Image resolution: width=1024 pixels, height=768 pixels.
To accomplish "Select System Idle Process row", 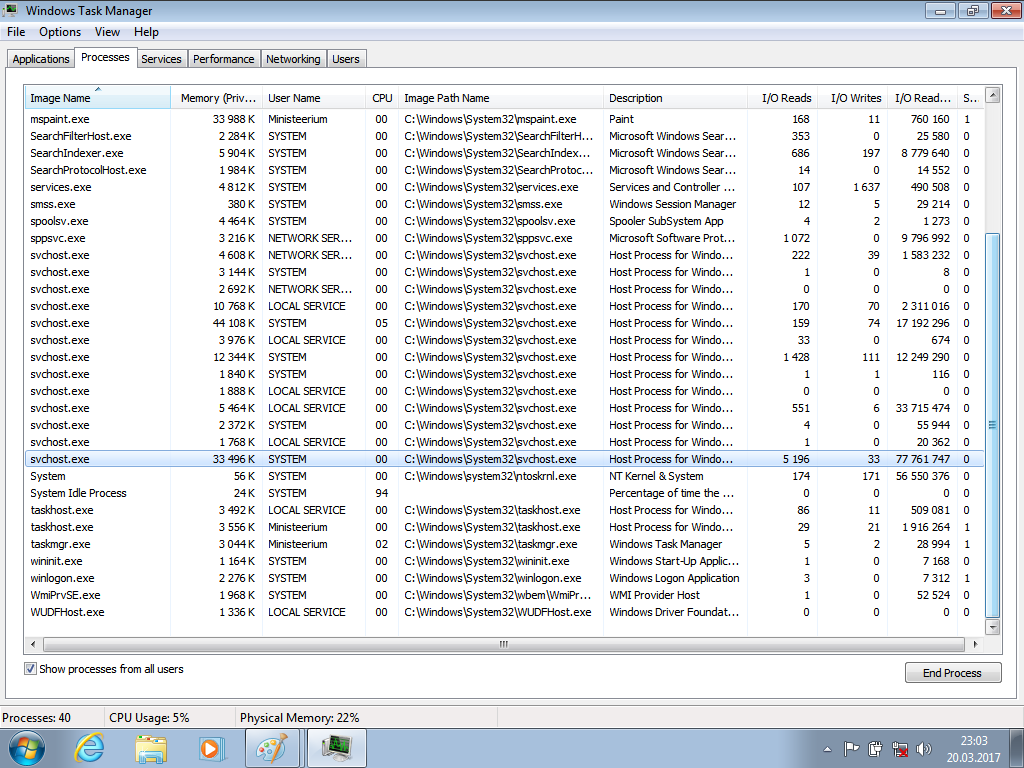I will pos(504,493).
